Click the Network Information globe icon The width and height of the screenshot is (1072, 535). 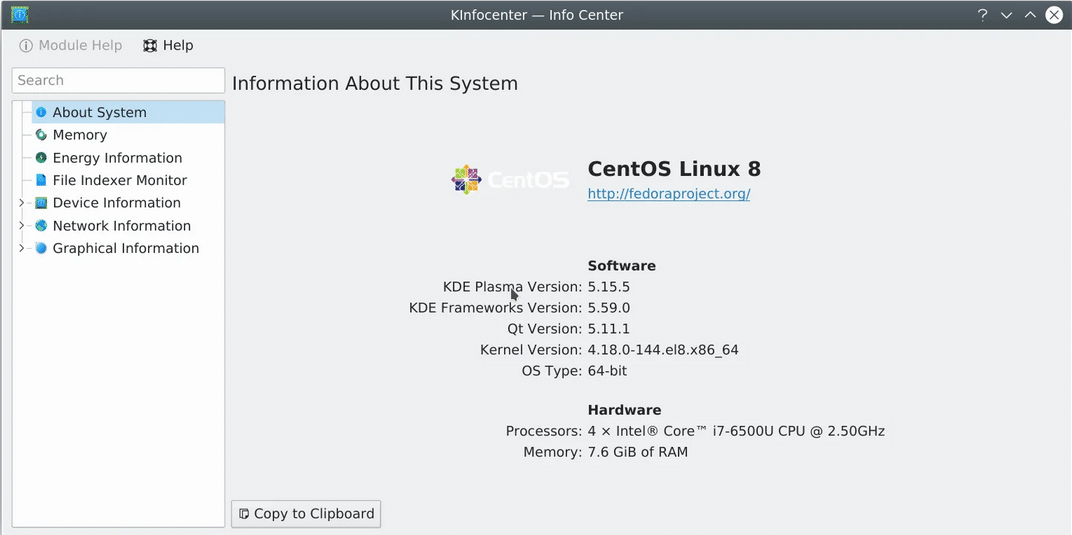pyautogui.click(x=41, y=225)
